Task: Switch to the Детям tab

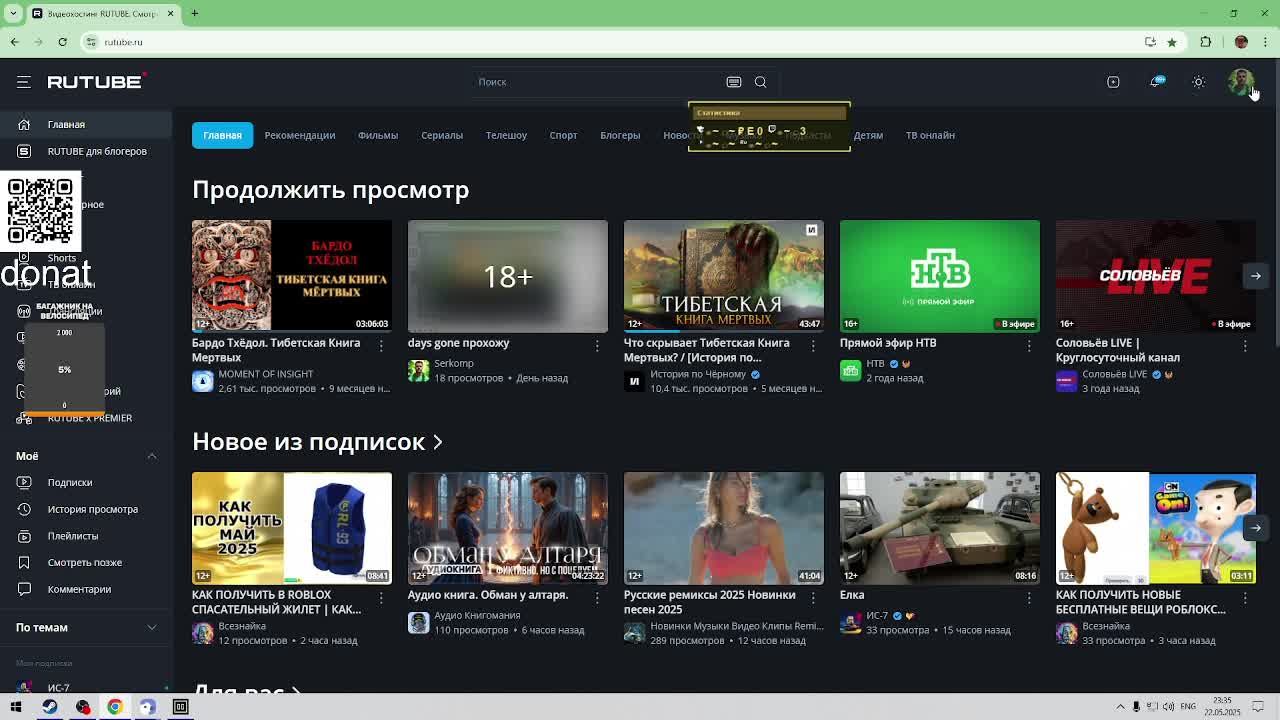Action: coord(868,135)
